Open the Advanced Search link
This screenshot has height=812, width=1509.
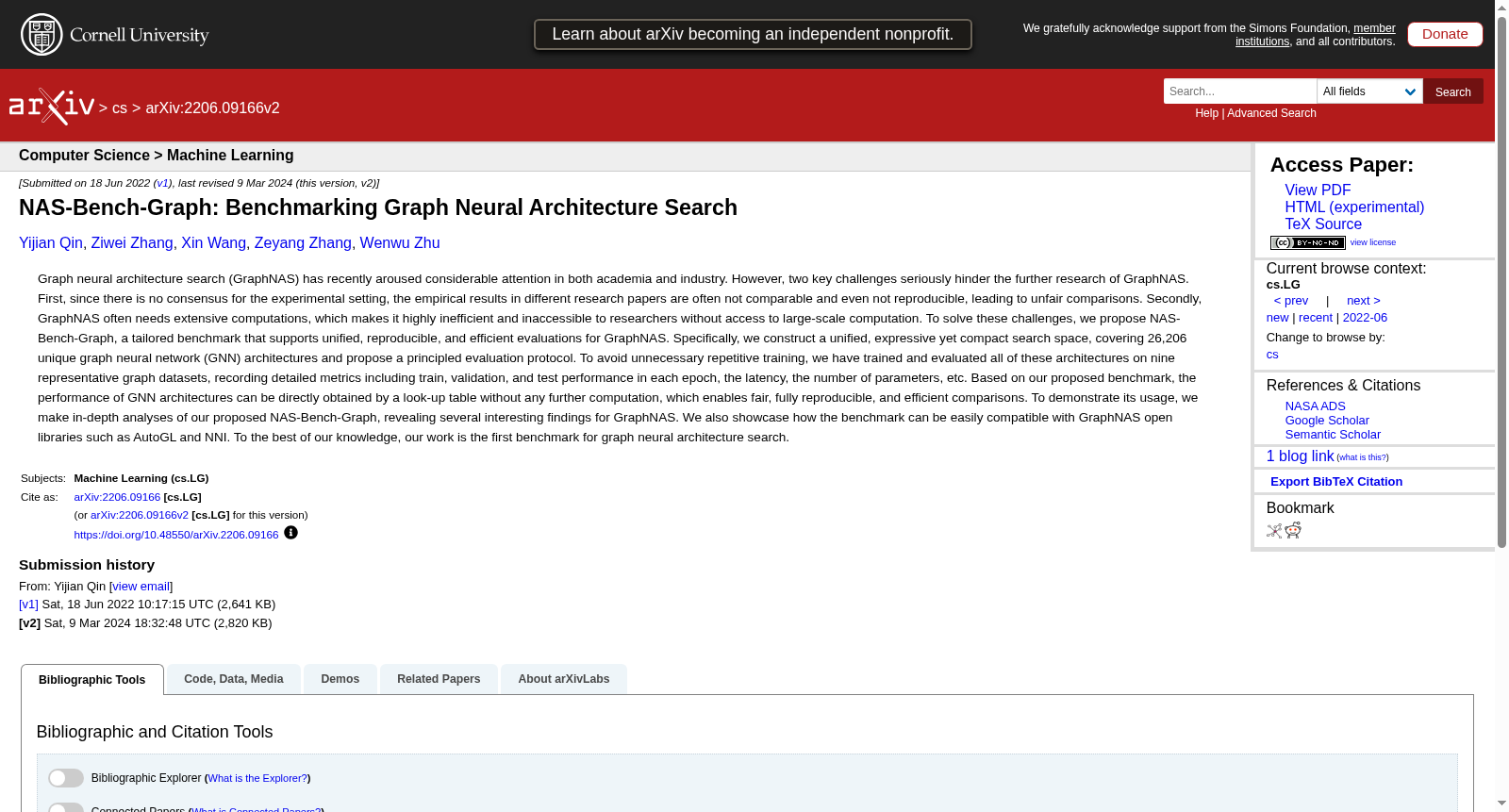click(1271, 113)
